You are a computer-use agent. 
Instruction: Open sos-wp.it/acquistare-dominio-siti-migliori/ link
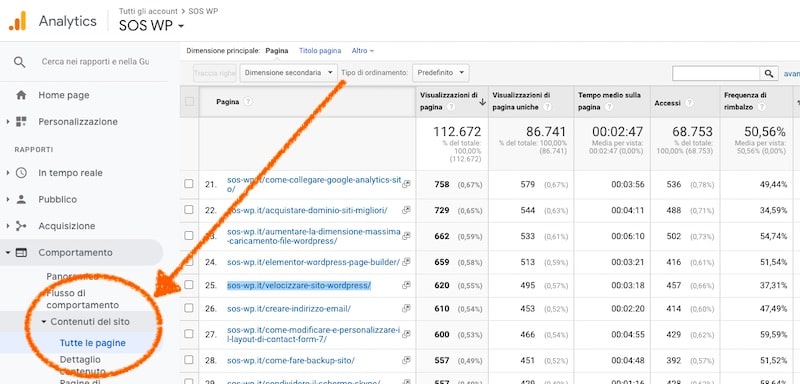(x=307, y=210)
